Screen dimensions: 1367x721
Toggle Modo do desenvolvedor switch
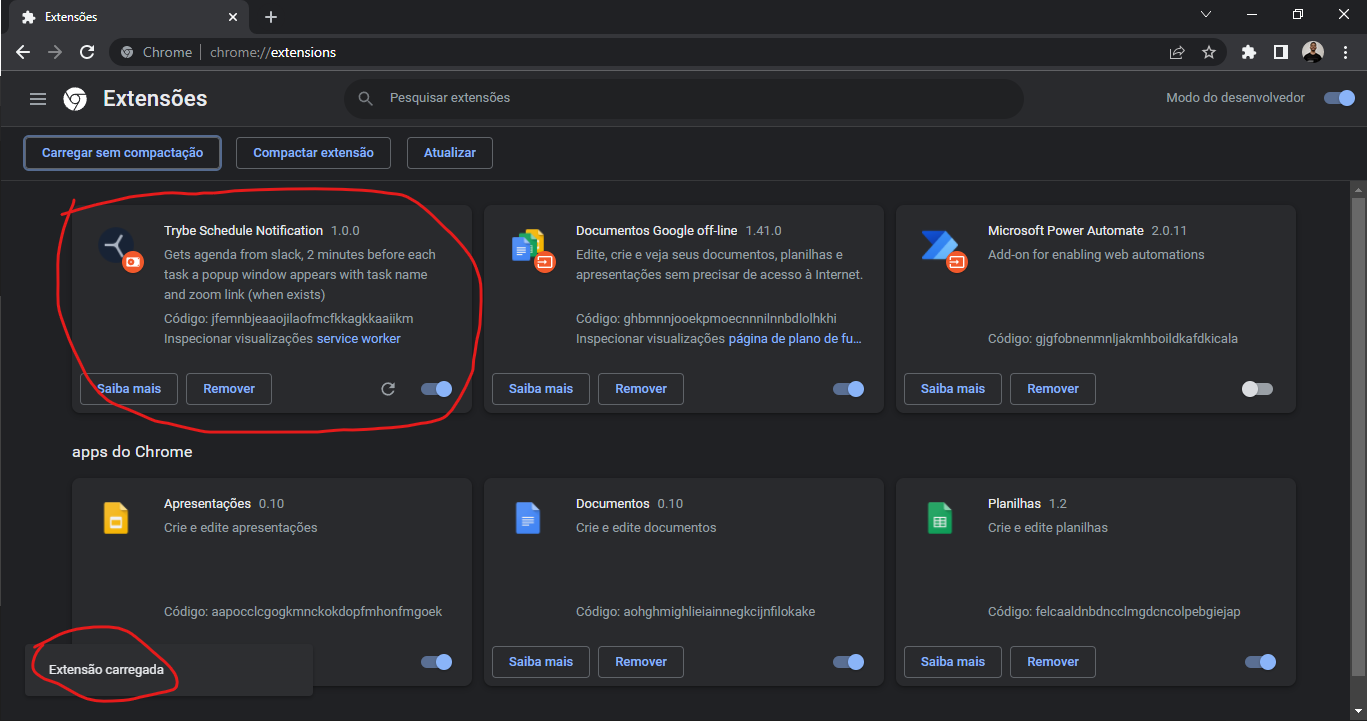click(1339, 98)
